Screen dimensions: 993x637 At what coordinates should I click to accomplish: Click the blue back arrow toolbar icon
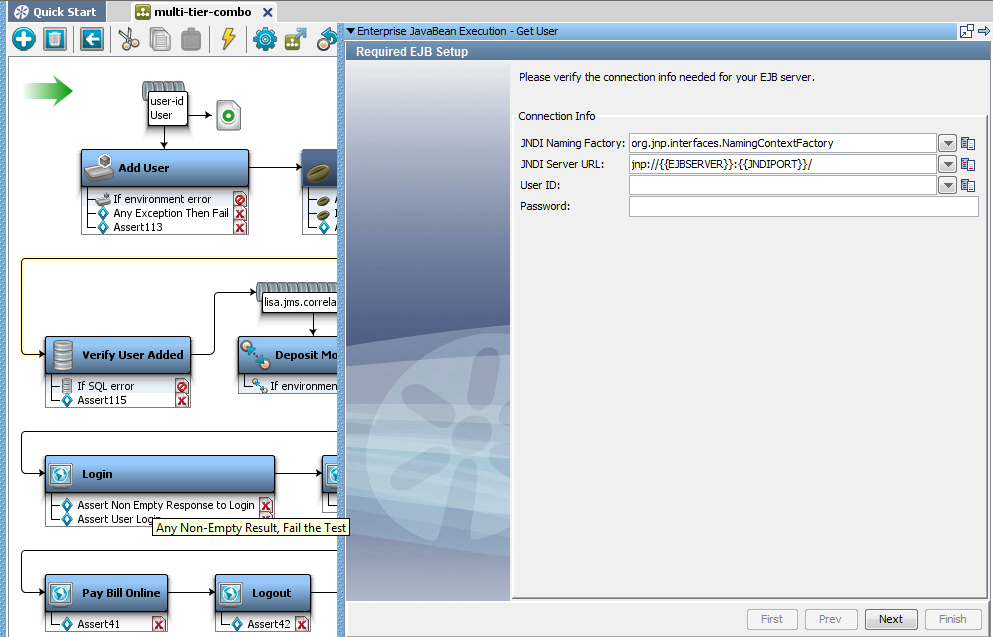(x=92, y=39)
